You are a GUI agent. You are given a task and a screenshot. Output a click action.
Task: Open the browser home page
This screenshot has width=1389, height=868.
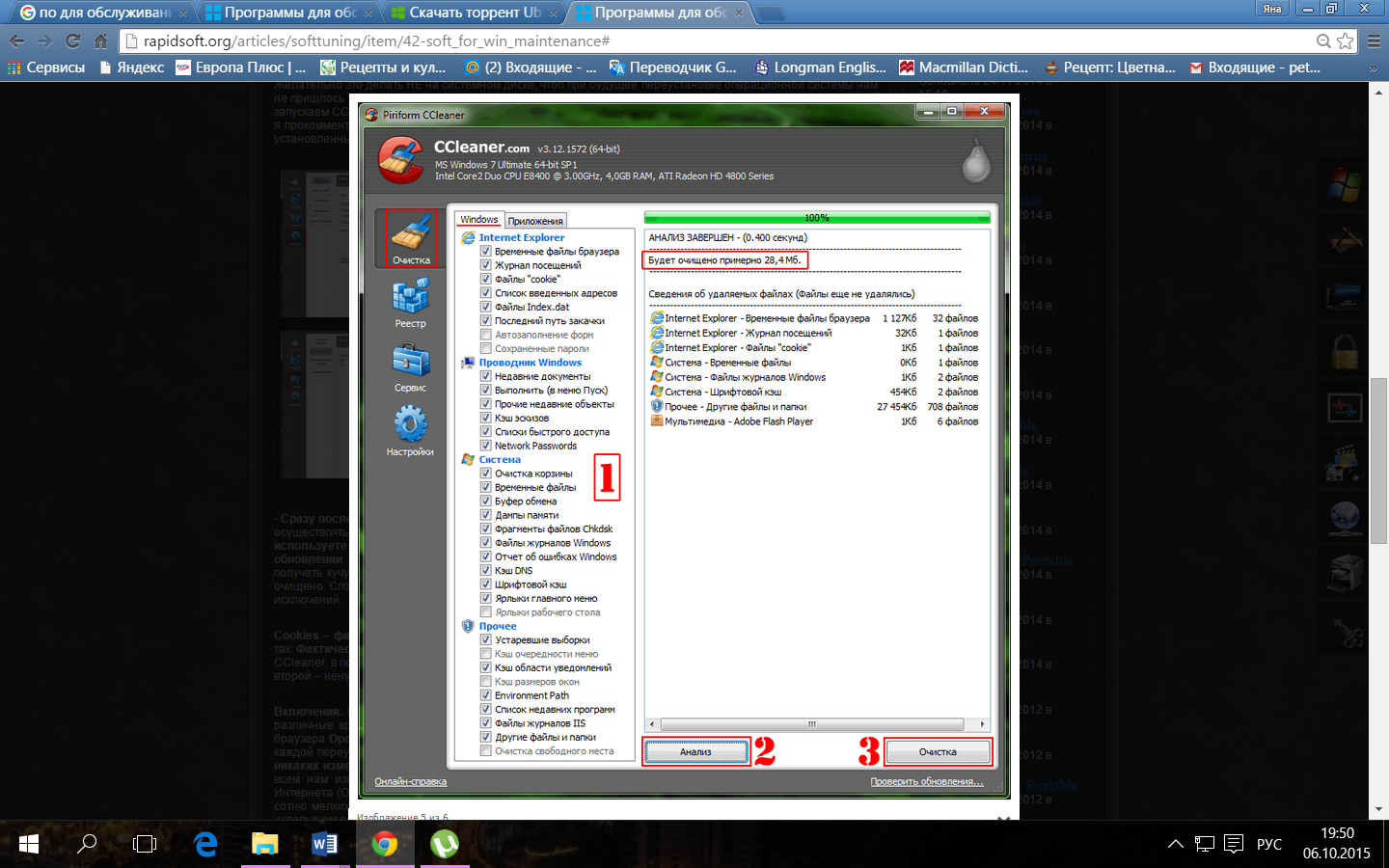point(100,41)
